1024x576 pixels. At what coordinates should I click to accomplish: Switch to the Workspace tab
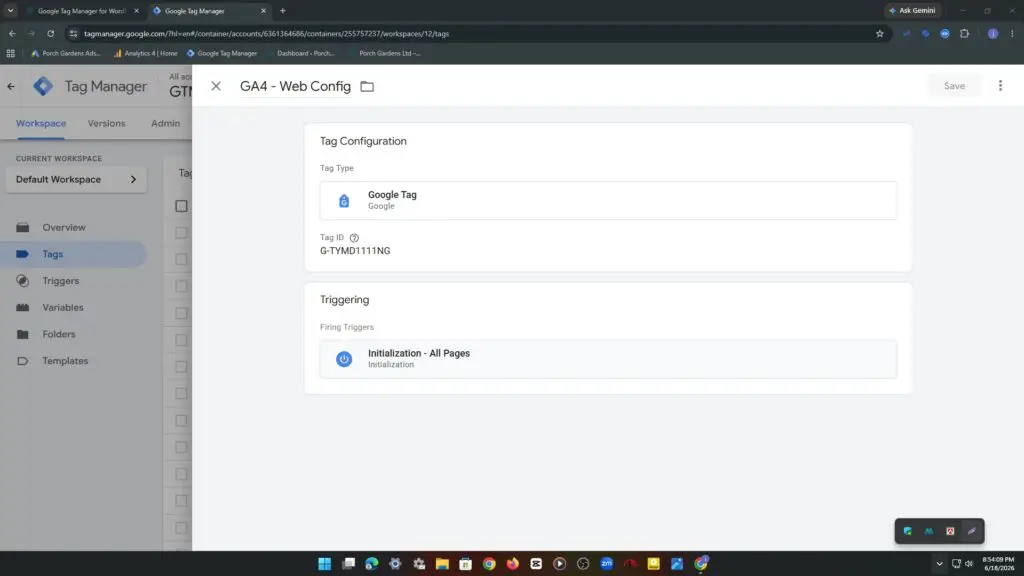pos(40,123)
